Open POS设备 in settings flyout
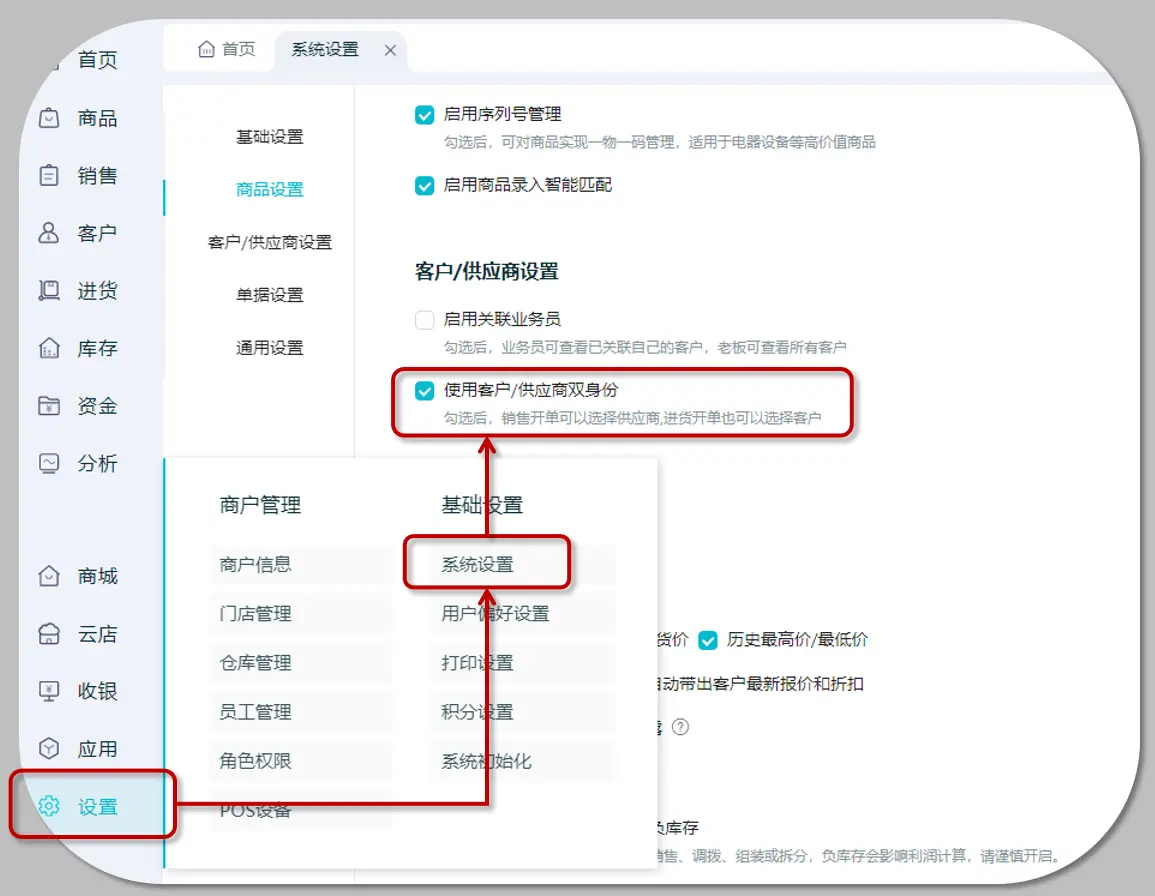Viewport: 1155px width, 896px height. click(301, 811)
